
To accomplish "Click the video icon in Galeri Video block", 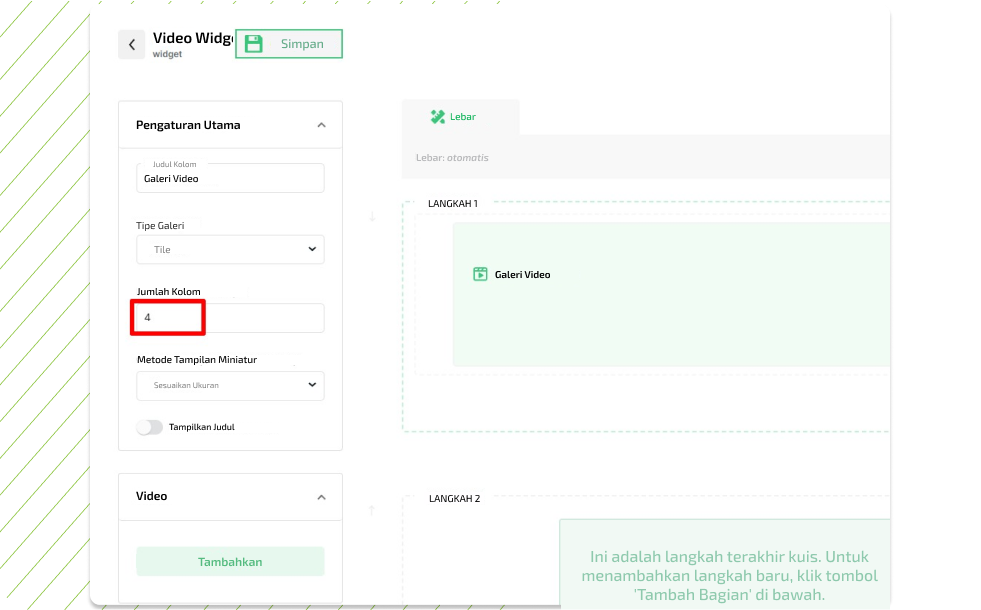I will (480, 274).
